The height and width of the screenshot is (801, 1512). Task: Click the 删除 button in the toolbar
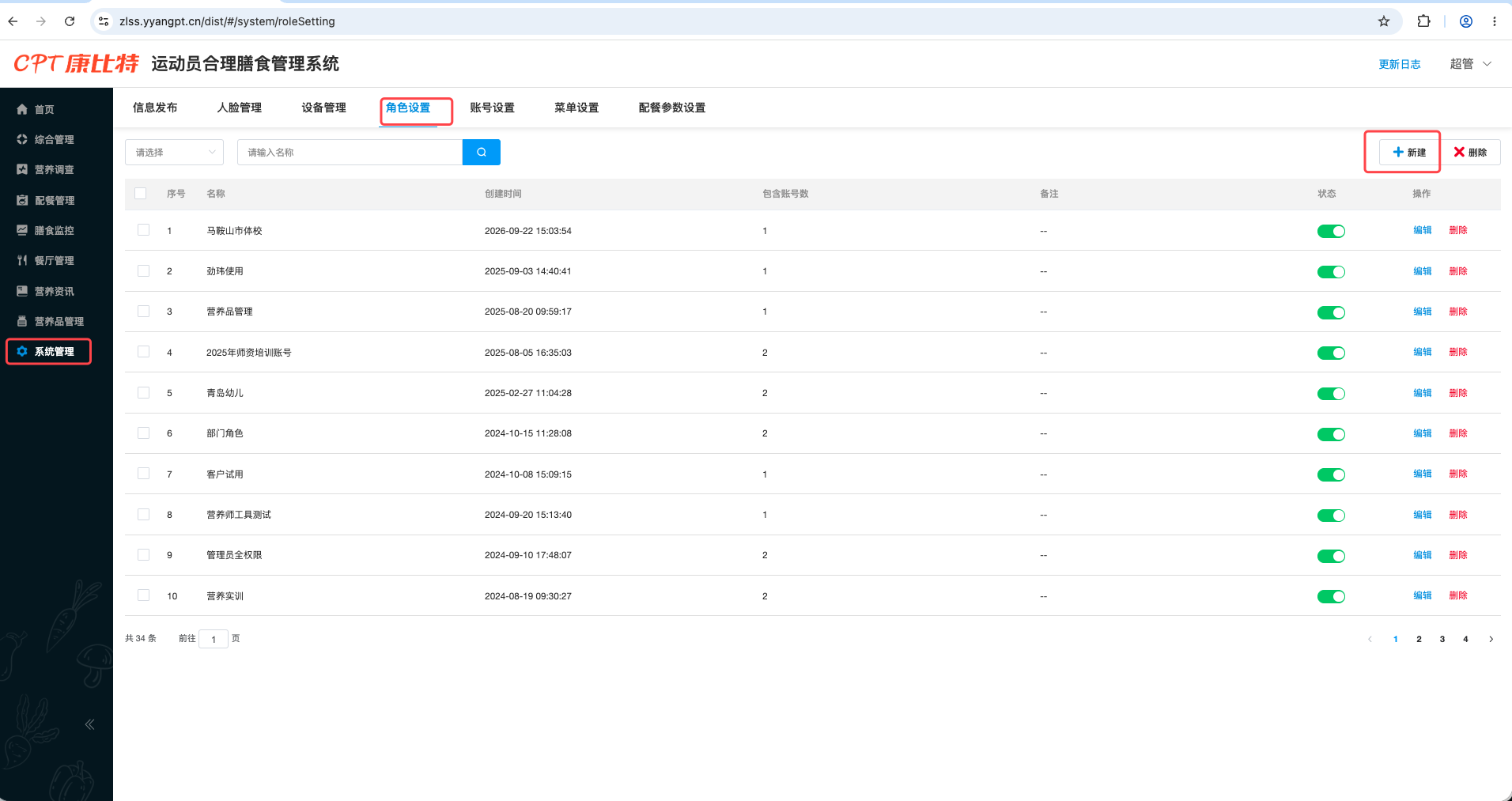[x=1470, y=152]
